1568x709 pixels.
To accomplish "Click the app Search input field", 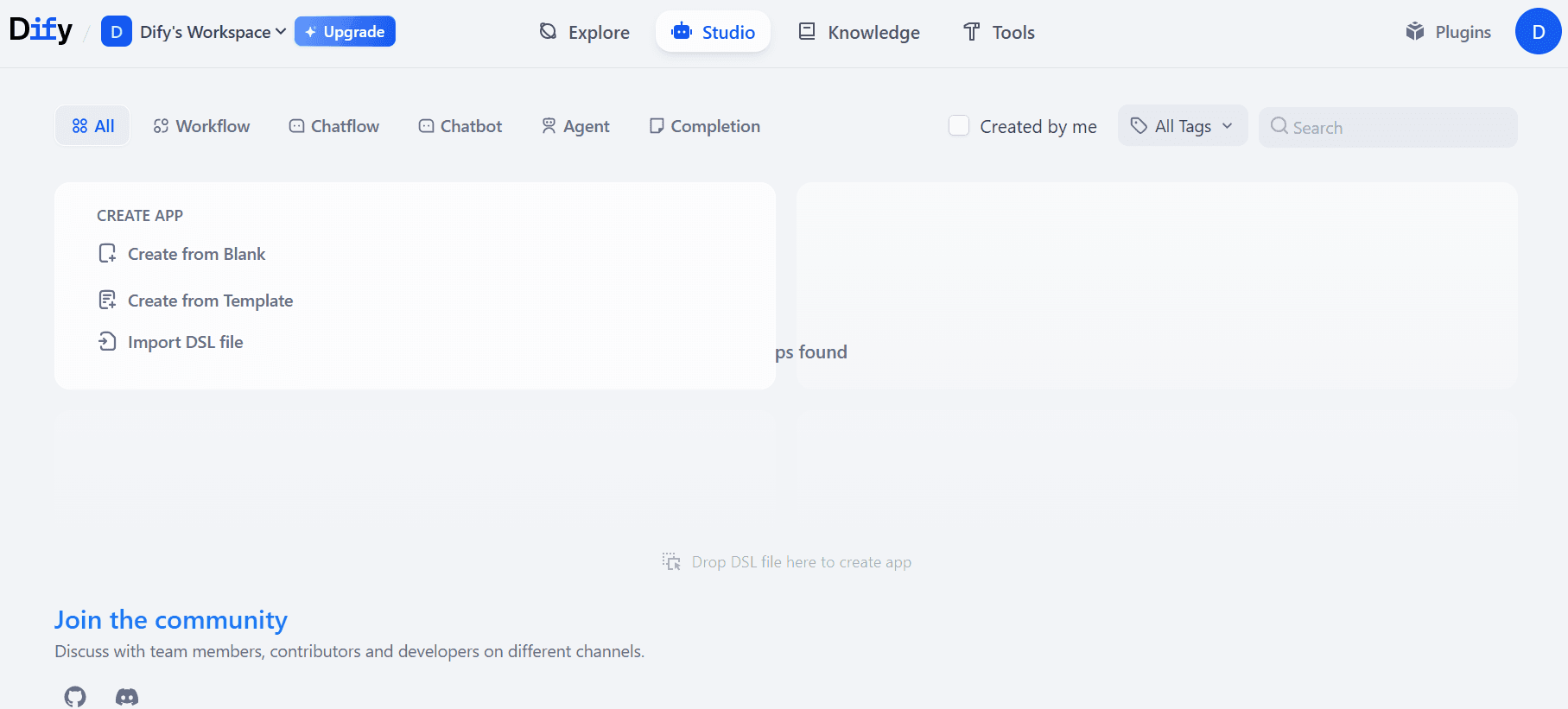I will (1387, 127).
